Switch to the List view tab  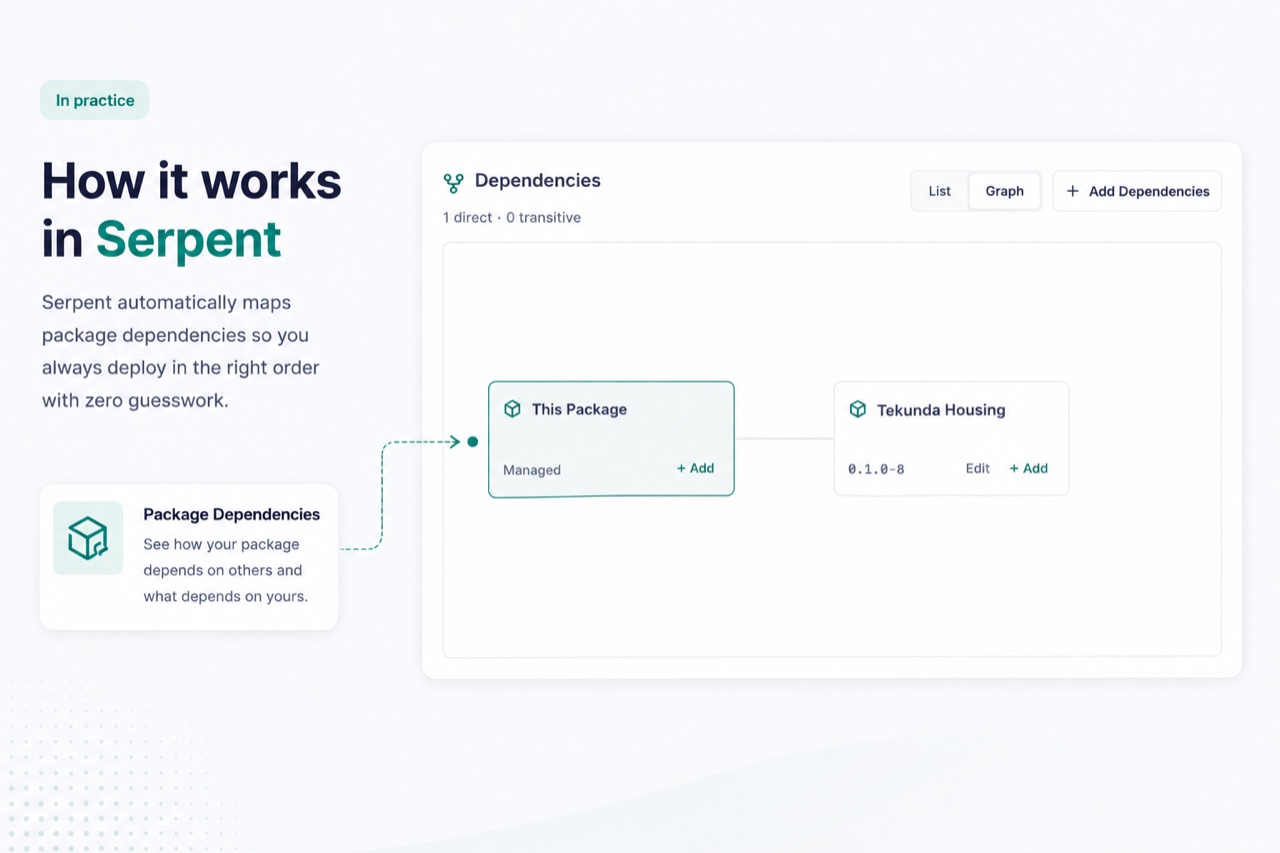[940, 191]
